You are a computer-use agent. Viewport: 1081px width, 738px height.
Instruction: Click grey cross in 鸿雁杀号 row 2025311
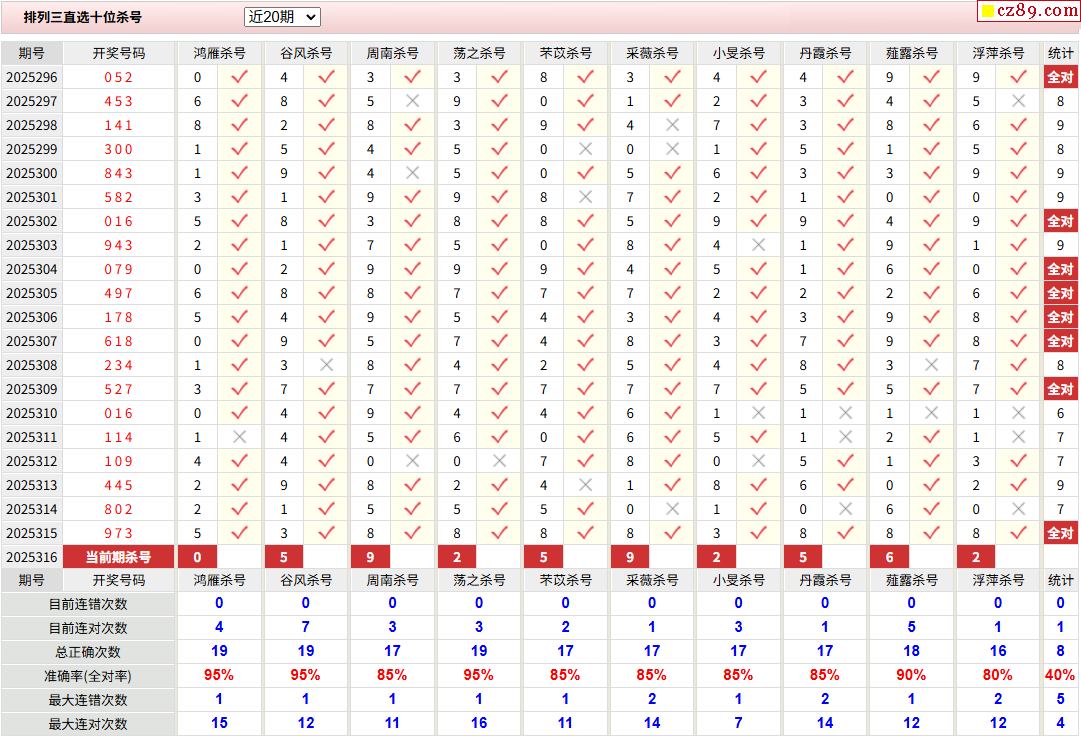tap(239, 437)
